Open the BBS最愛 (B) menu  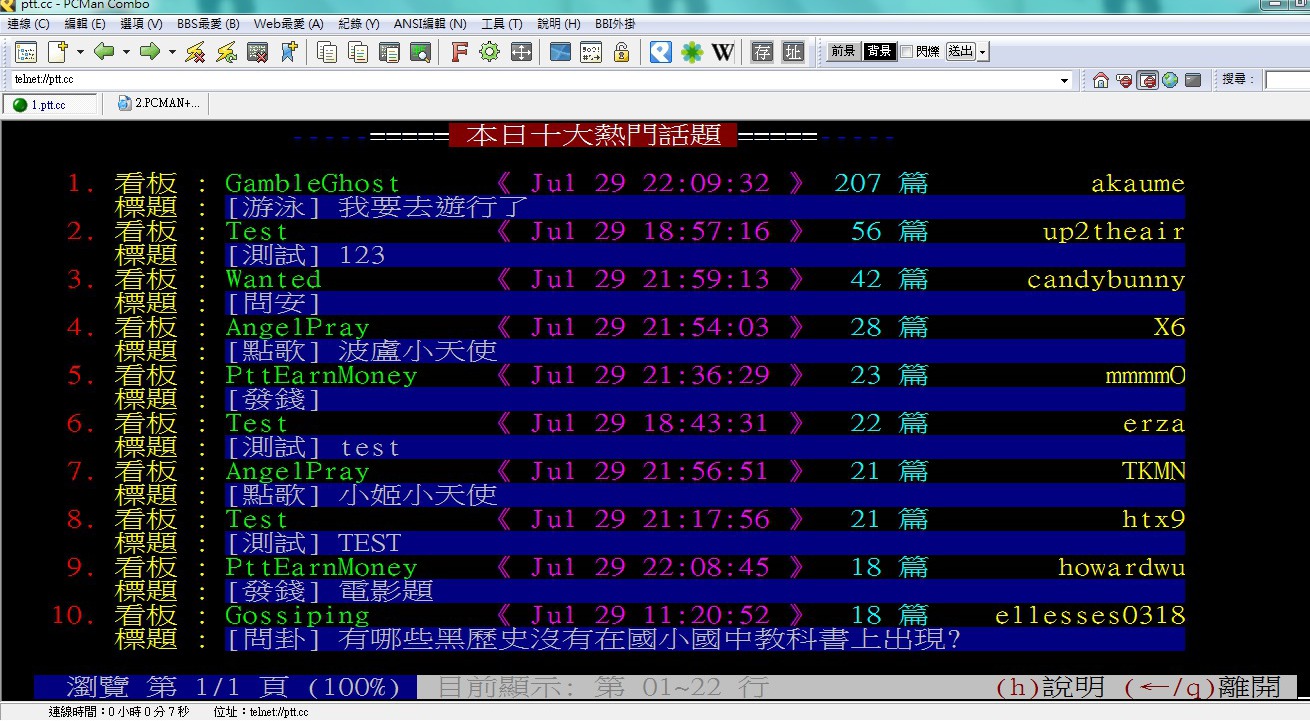[208, 24]
